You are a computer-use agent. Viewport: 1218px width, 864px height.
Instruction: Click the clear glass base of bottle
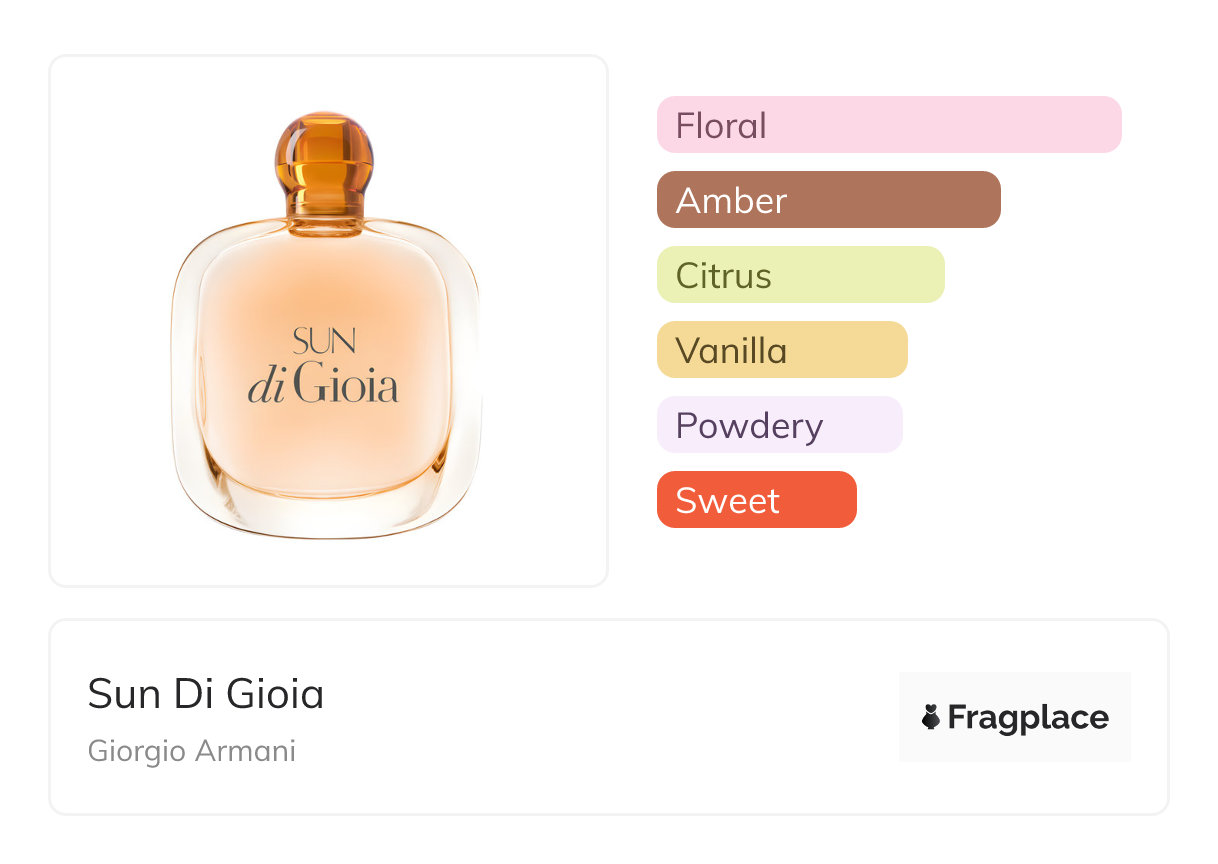click(325, 515)
